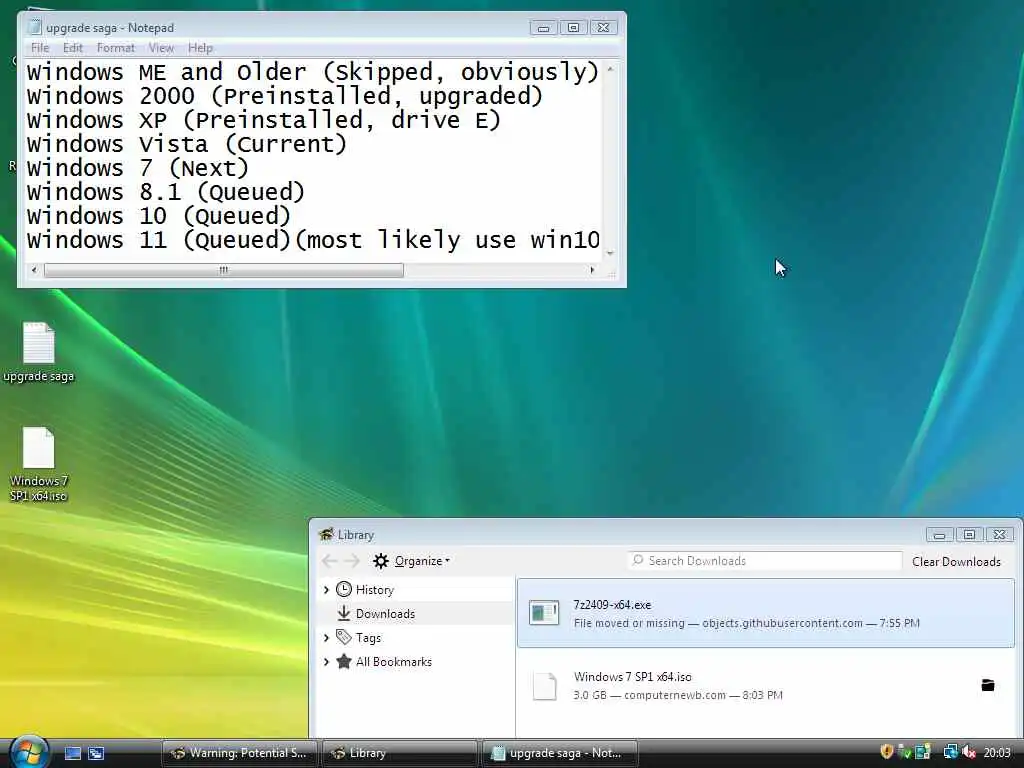This screenshot has width=1024, height=768.
Task: Click the All Bookmarks star icon
Action: (x=344, y=662)
